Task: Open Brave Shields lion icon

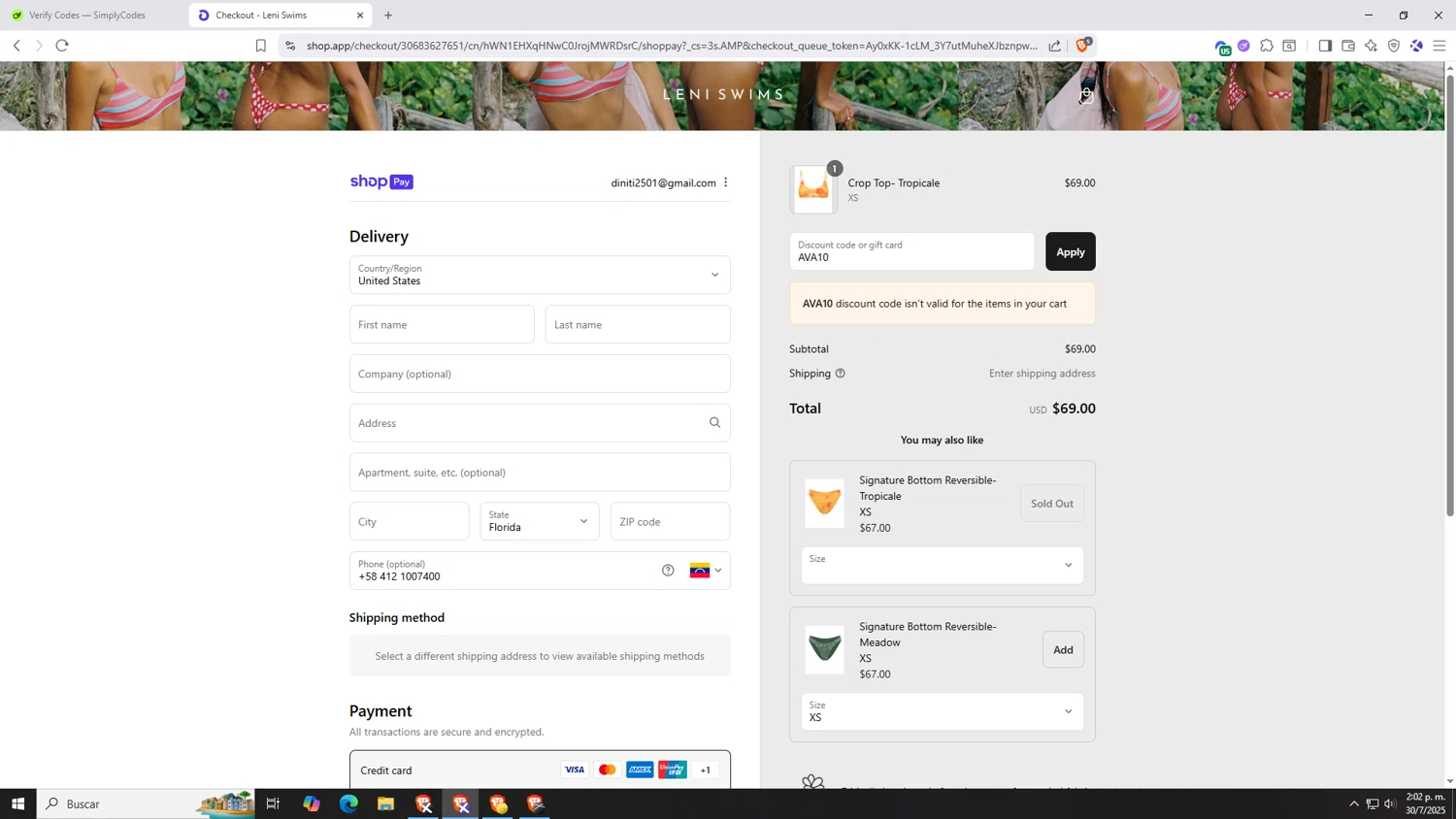Action: [x=1083, y=45]
